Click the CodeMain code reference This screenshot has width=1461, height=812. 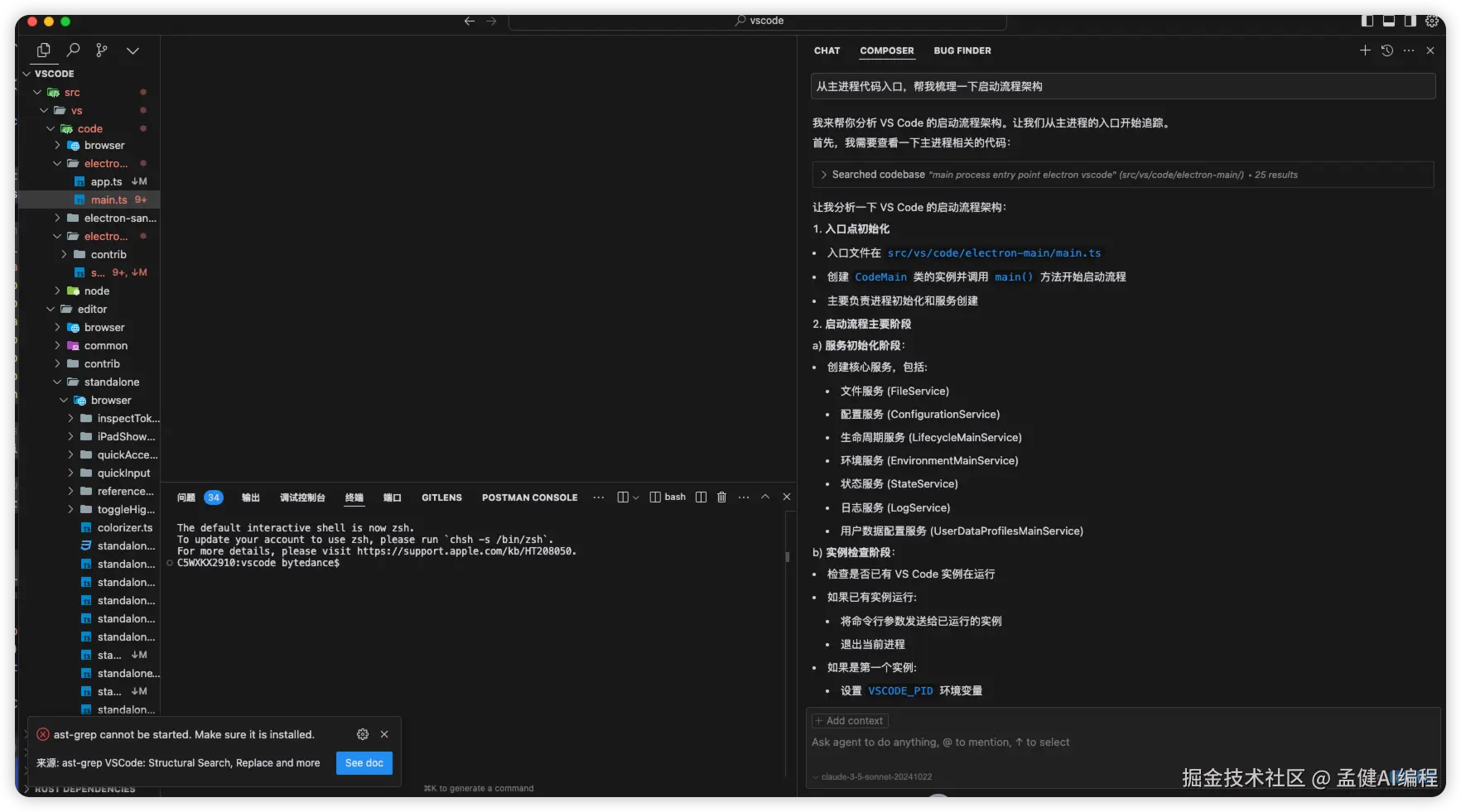(880, 277)
